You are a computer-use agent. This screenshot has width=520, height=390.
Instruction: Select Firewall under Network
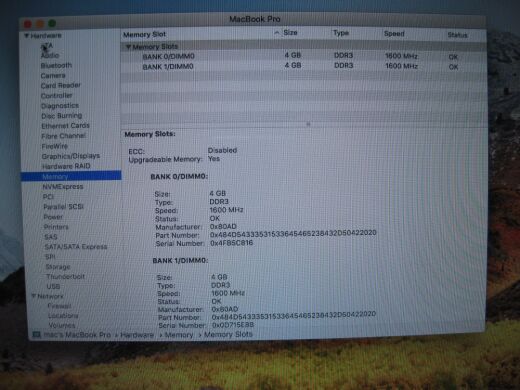click(59, 306)
